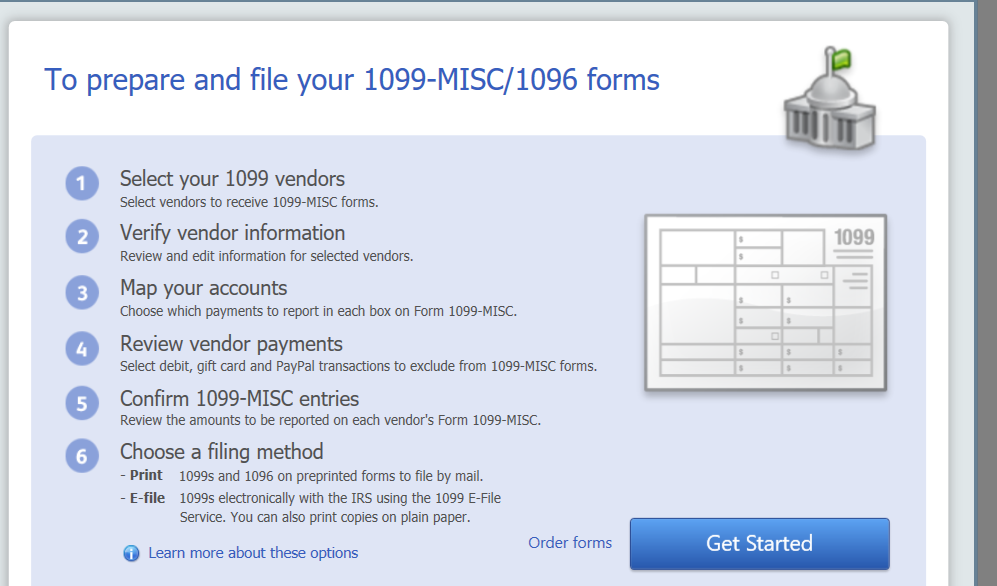
Task: Click the Select your 1099 vendors heading
Action: (232, 179)
